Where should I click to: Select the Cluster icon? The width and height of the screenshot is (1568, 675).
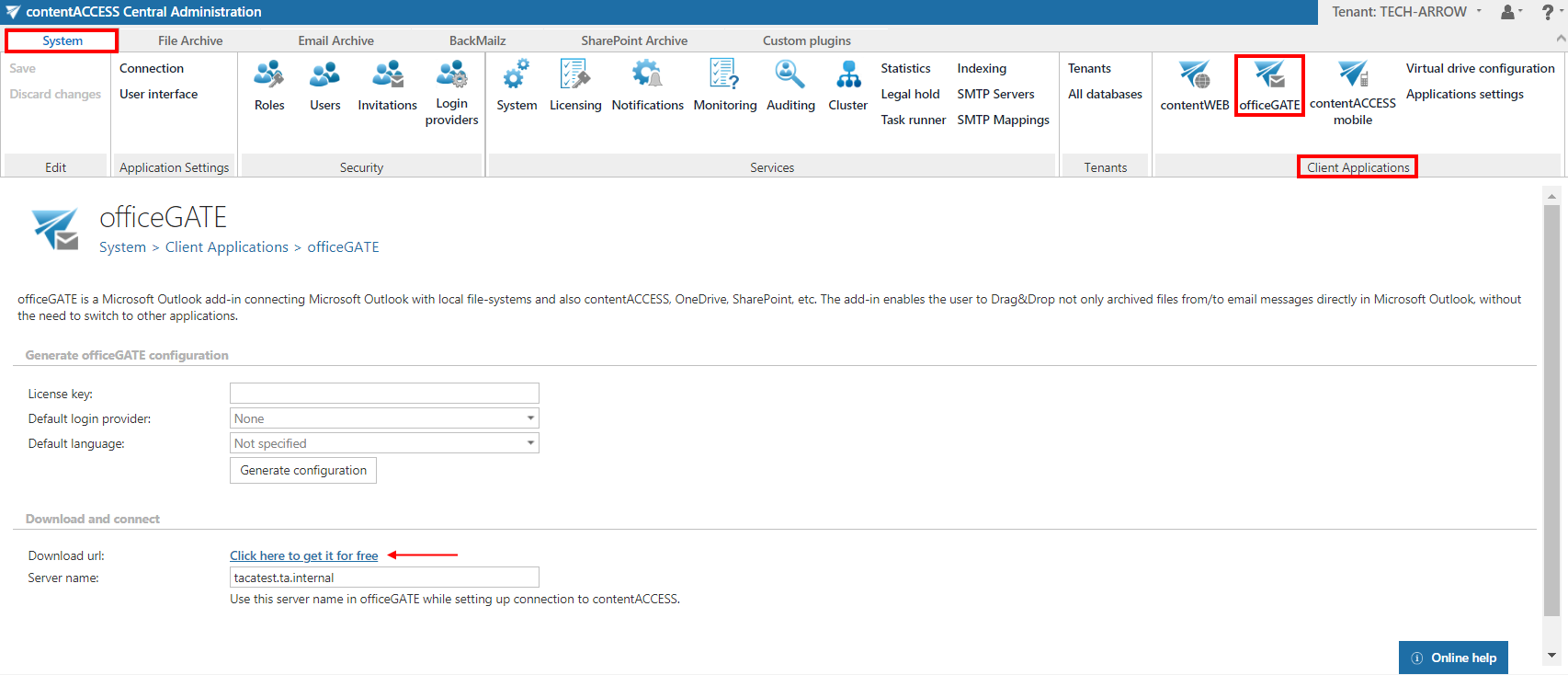click(x=847, y=76)
